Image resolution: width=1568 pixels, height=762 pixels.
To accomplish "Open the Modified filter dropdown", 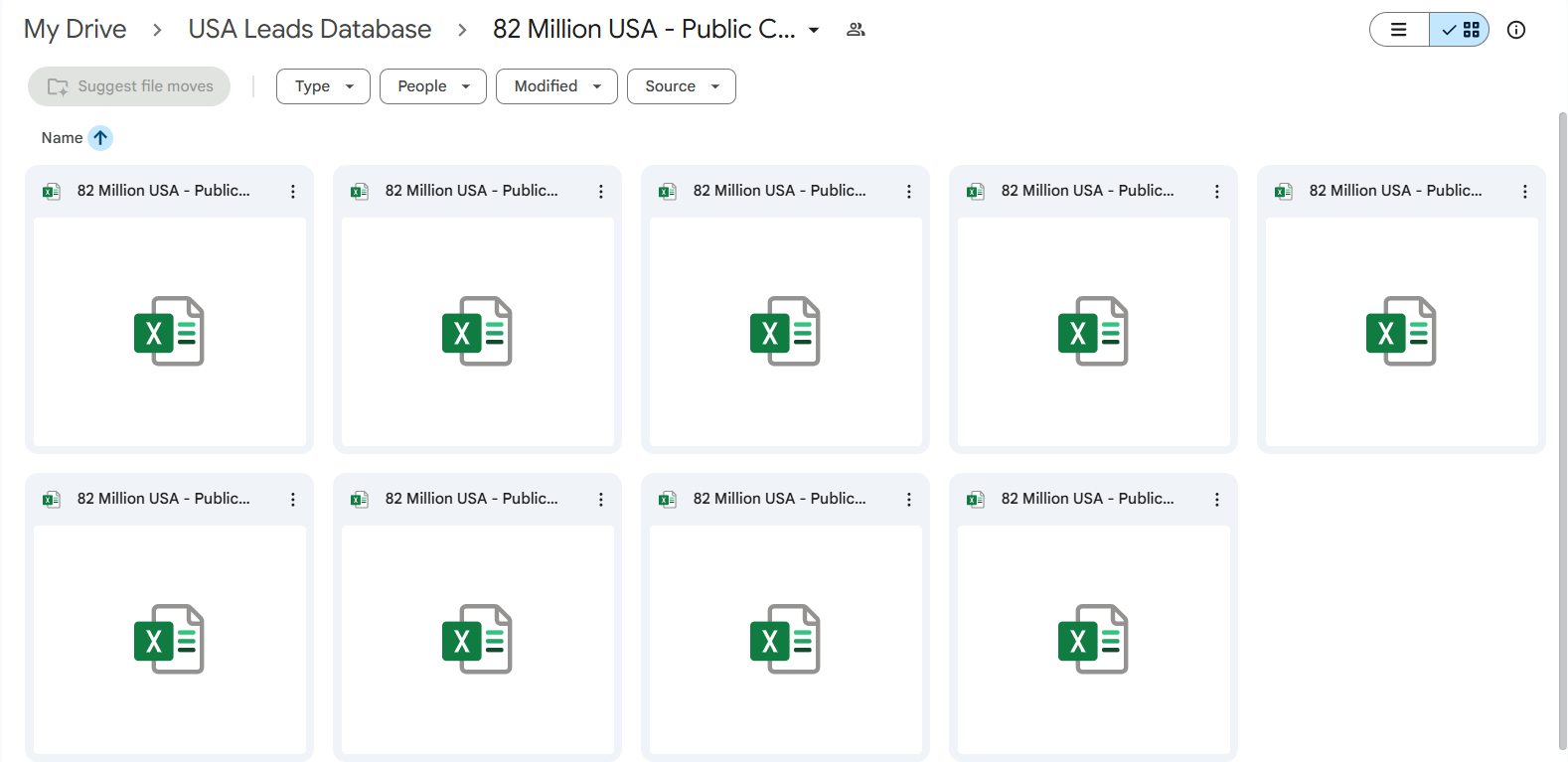I will 556,86.
